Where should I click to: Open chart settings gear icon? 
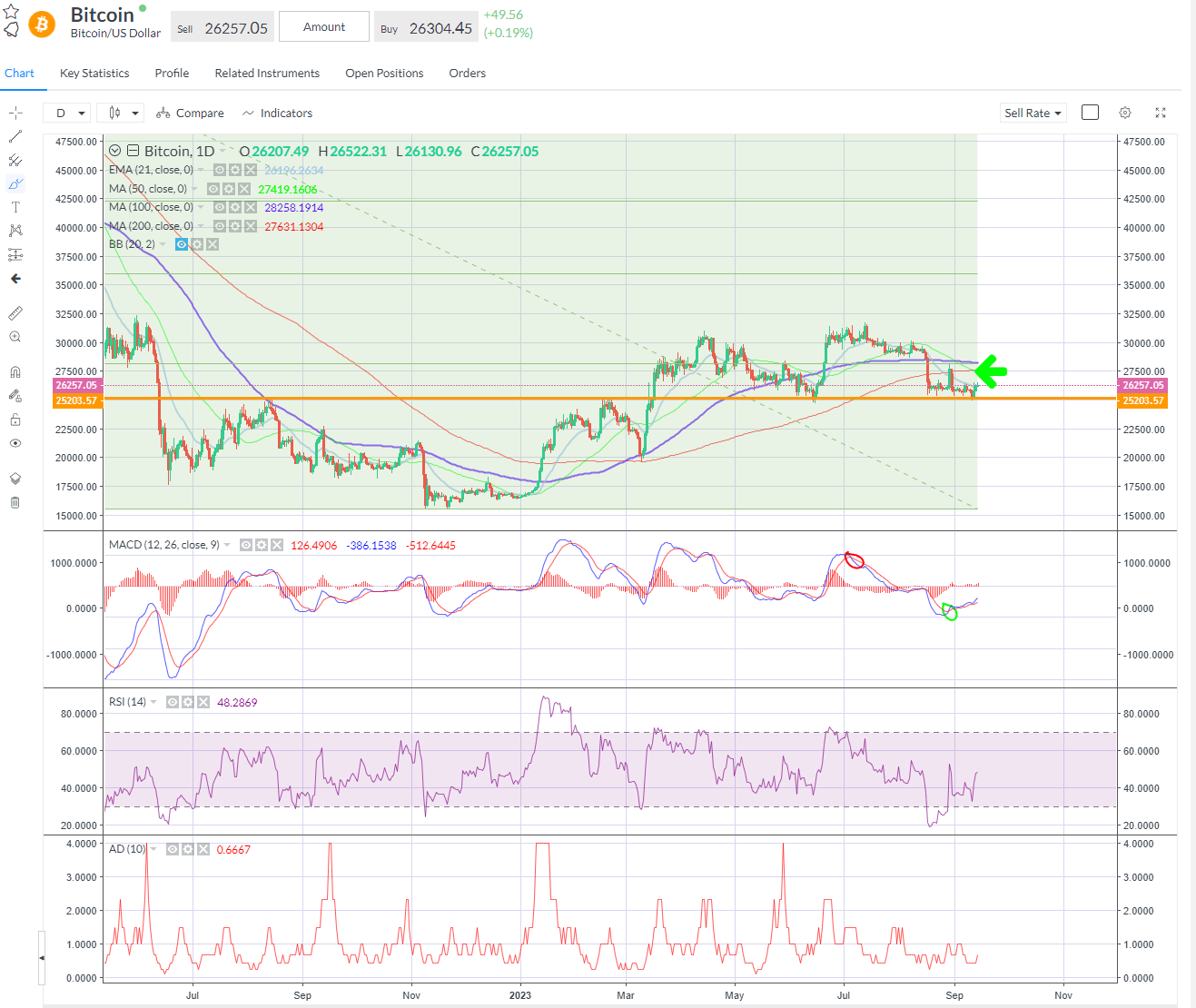tap(1125, 113)
